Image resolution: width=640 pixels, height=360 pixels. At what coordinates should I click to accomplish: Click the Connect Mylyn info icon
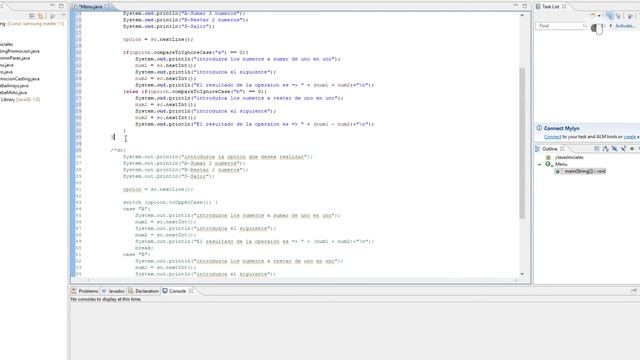click(x=539, y=128)
